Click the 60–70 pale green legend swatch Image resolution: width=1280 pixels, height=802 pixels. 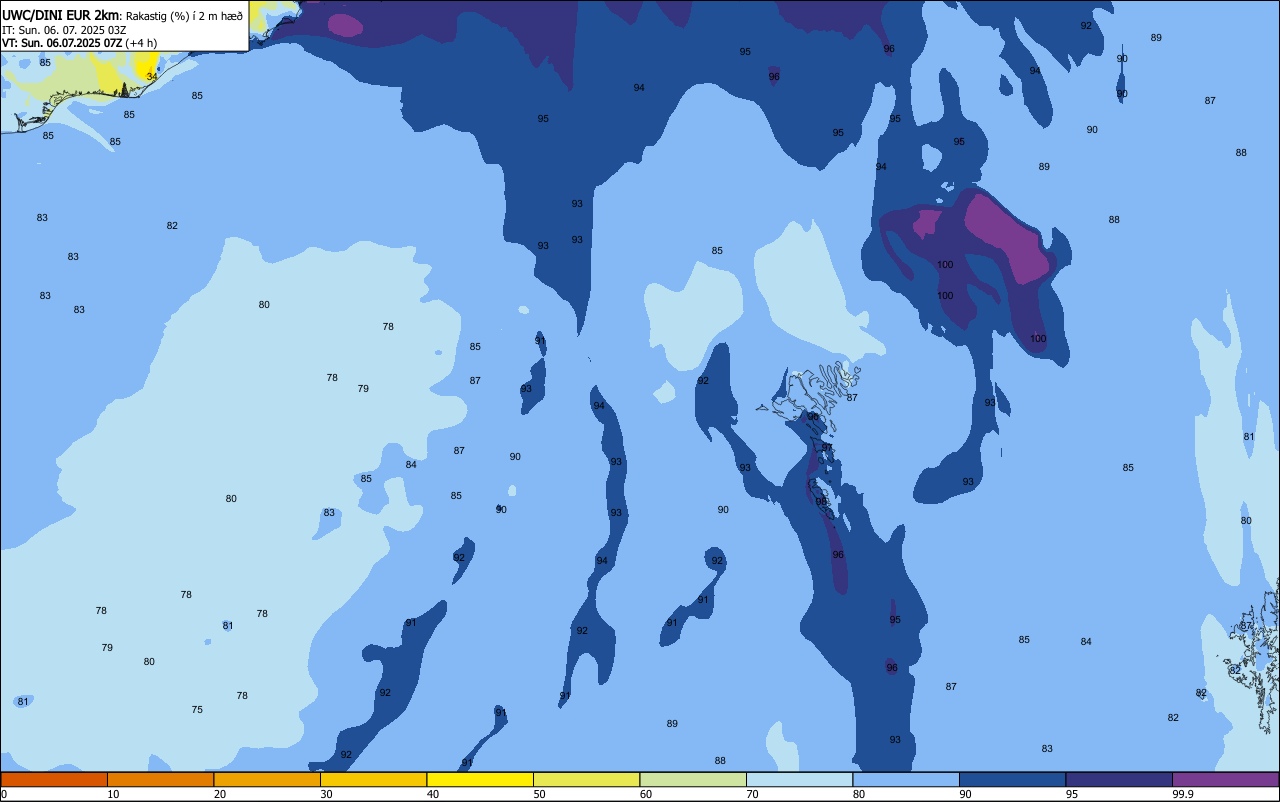693,779
